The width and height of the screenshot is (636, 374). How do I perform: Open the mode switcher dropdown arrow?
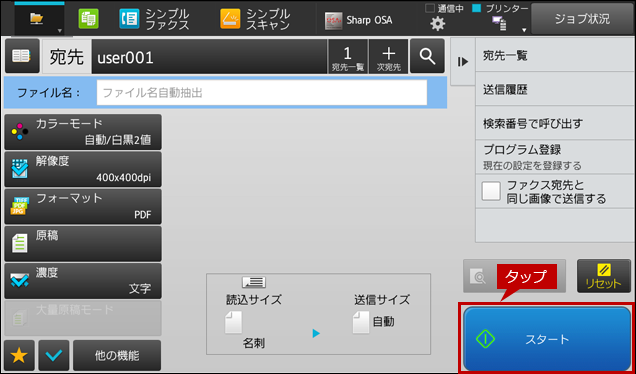coord(60,30)
